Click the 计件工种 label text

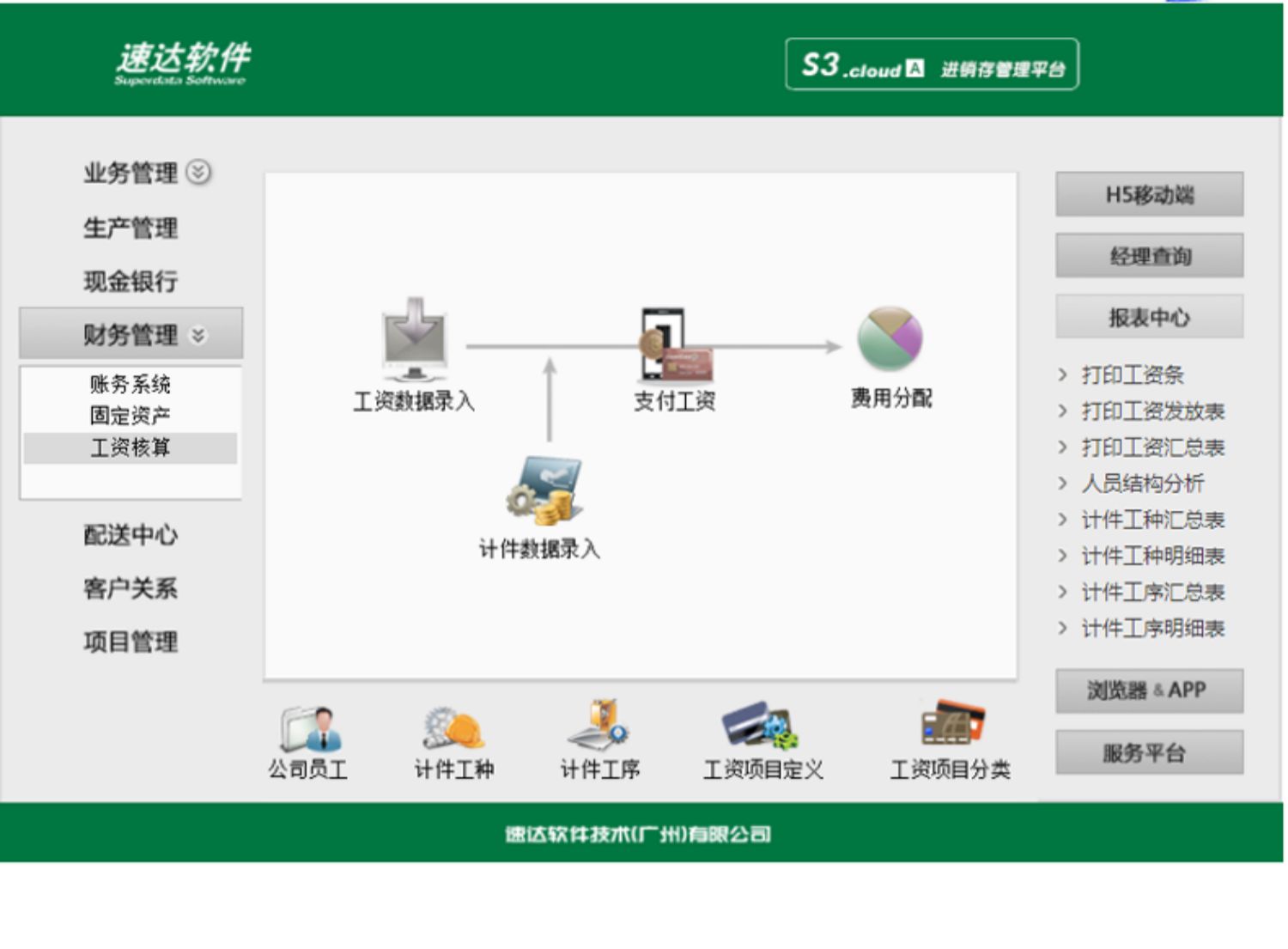pyautogui.click(x=454, y=770)
